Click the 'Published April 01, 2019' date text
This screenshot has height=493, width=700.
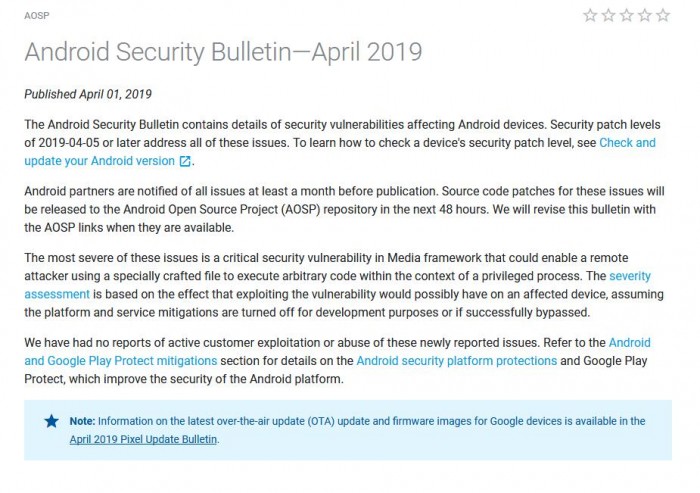tap(88, 94)
